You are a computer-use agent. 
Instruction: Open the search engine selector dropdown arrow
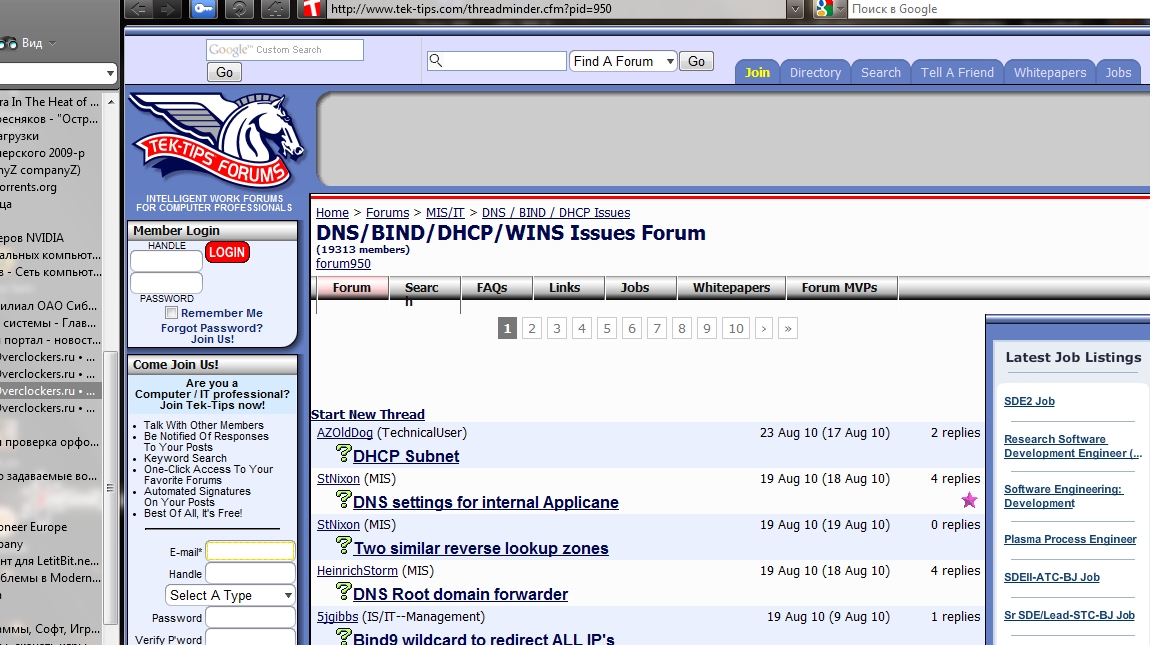pos(840,9)
